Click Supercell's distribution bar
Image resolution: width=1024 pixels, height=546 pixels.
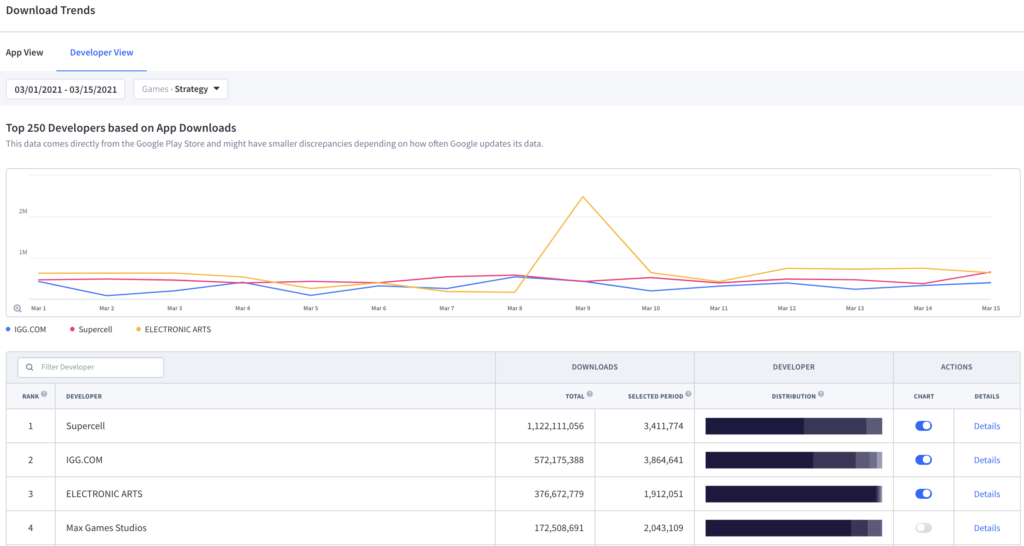coord(793,426)
